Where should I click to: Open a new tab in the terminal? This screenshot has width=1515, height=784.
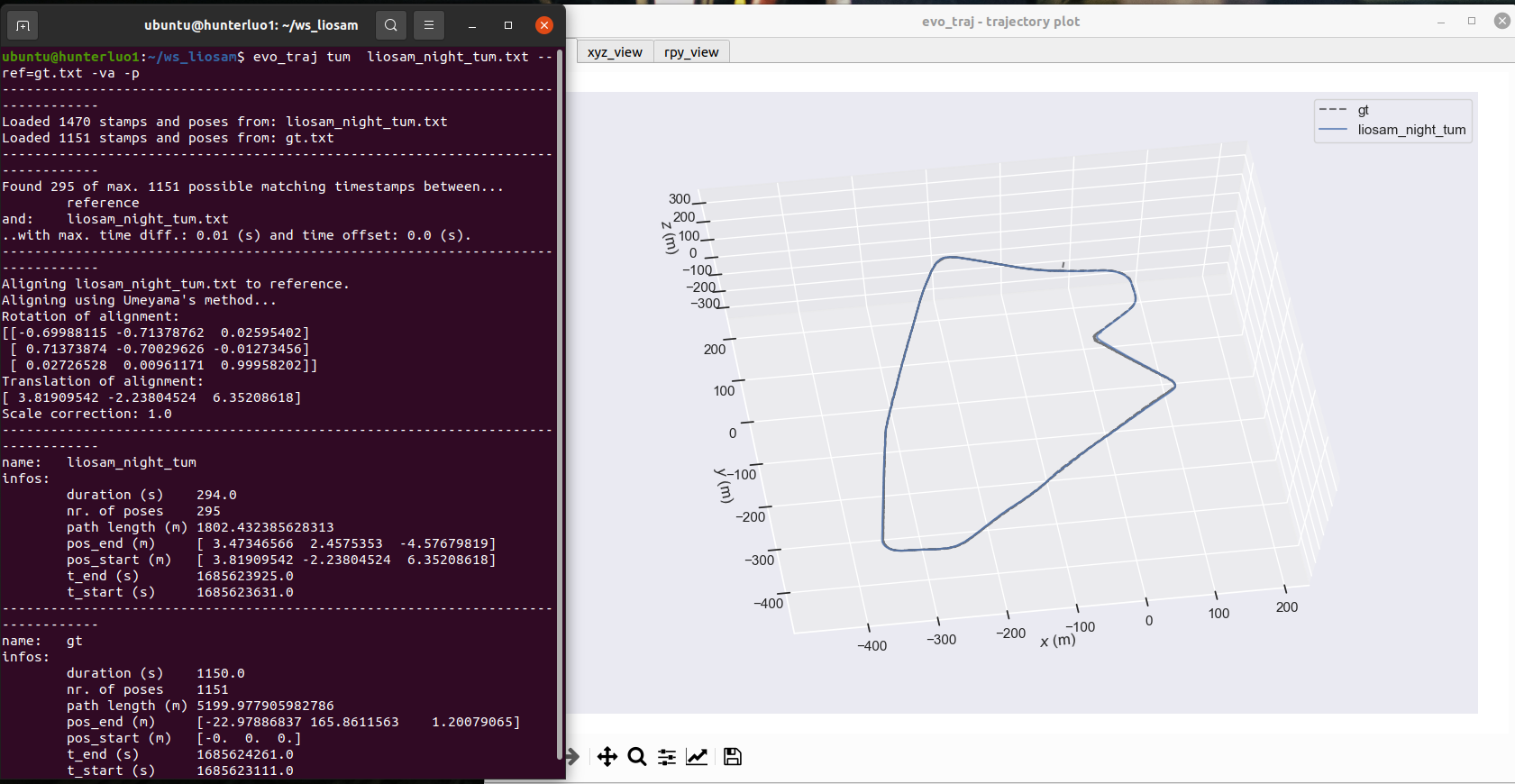(x=23, y=25)
